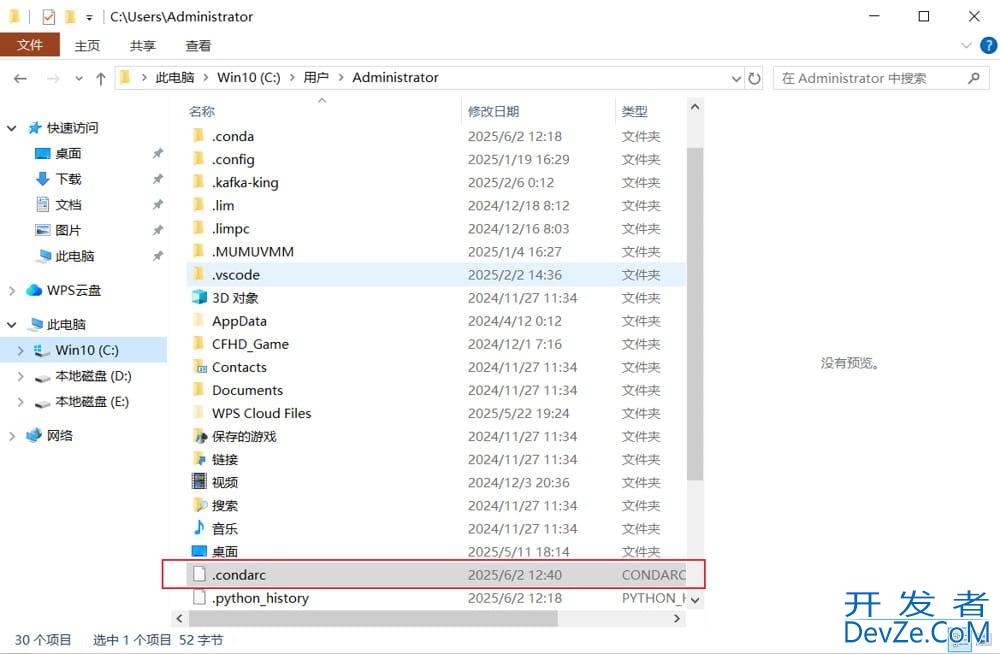The width and height of the screenshot is (1000, 654).
Task: Unpin 桌面 from quick access pin
Action: point(157,154)
